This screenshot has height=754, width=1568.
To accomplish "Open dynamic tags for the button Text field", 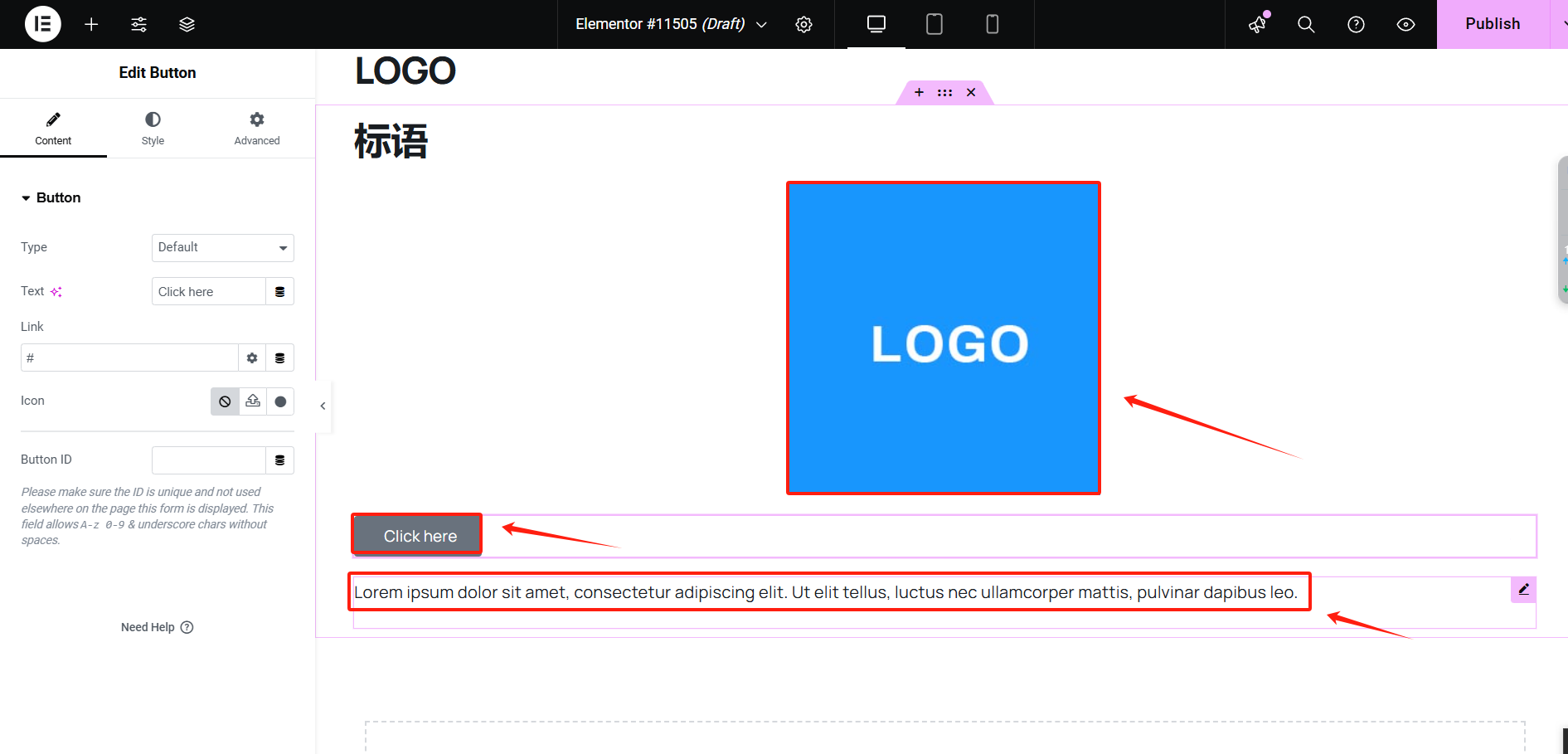I will coord(280,291).
